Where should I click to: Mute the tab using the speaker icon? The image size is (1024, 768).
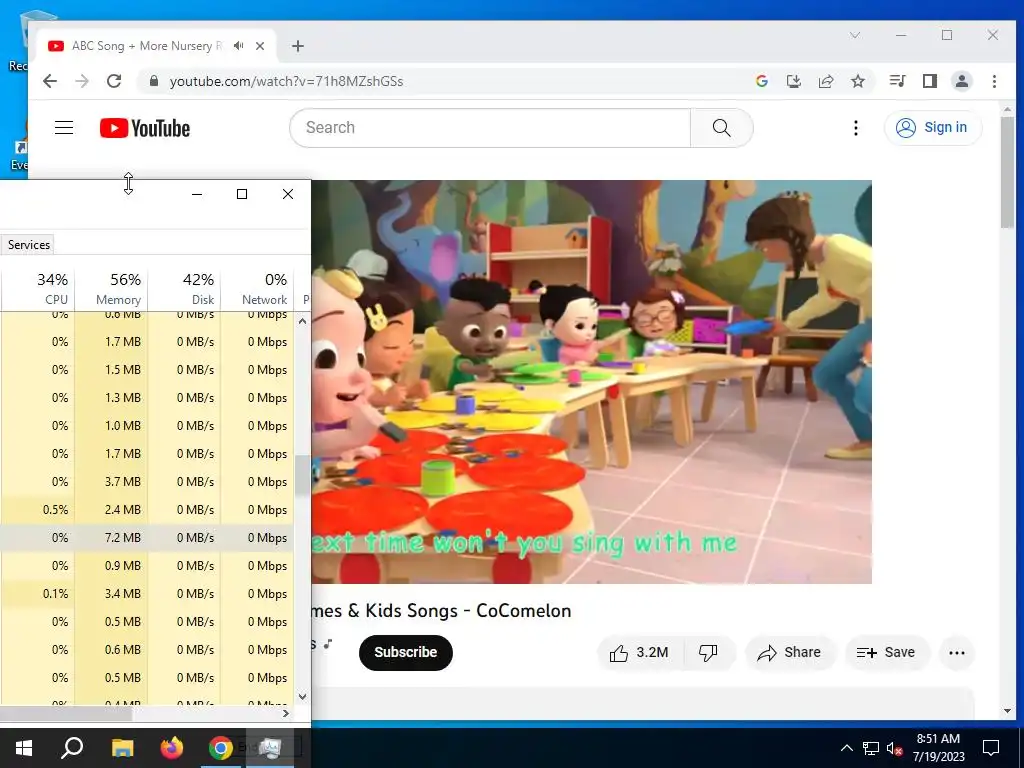[x=239, y=46]
